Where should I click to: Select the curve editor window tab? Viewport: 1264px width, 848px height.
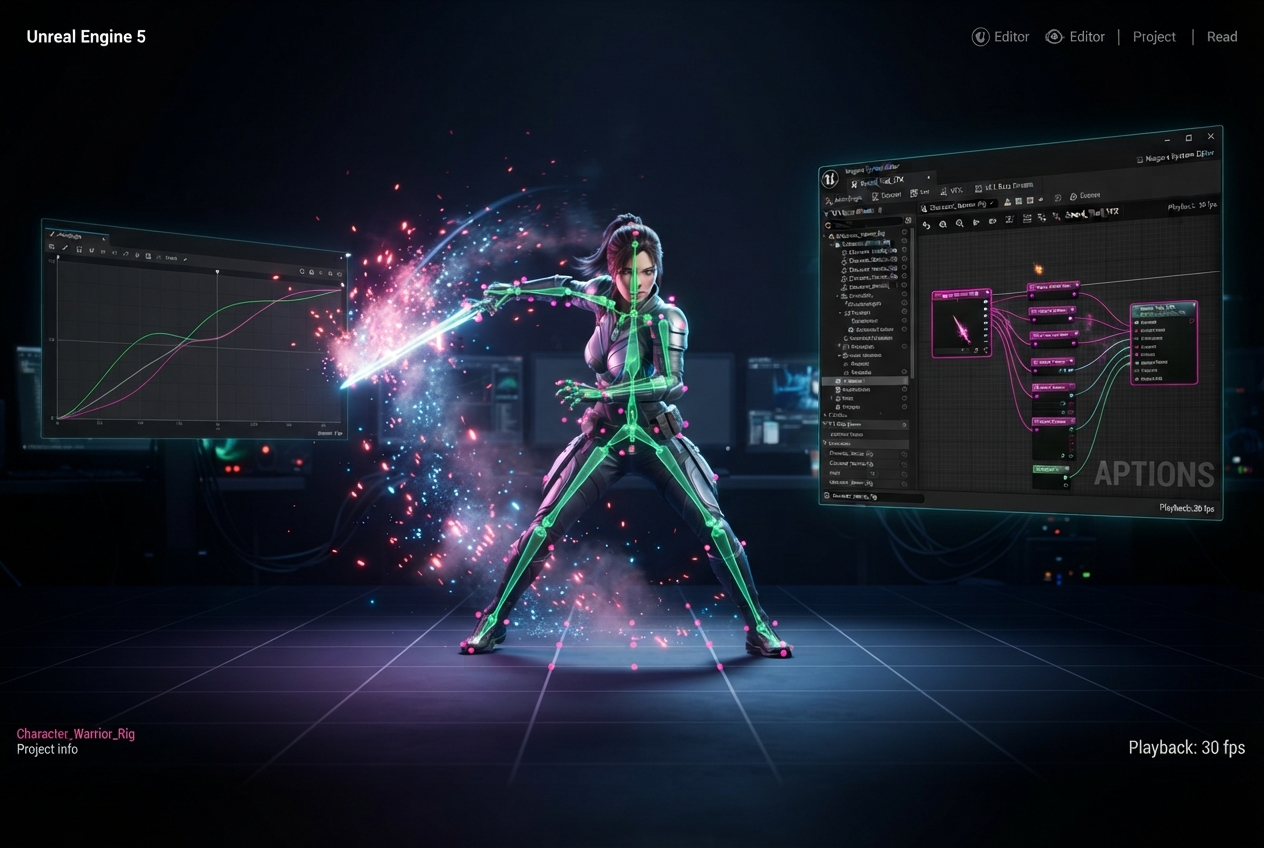78,236
